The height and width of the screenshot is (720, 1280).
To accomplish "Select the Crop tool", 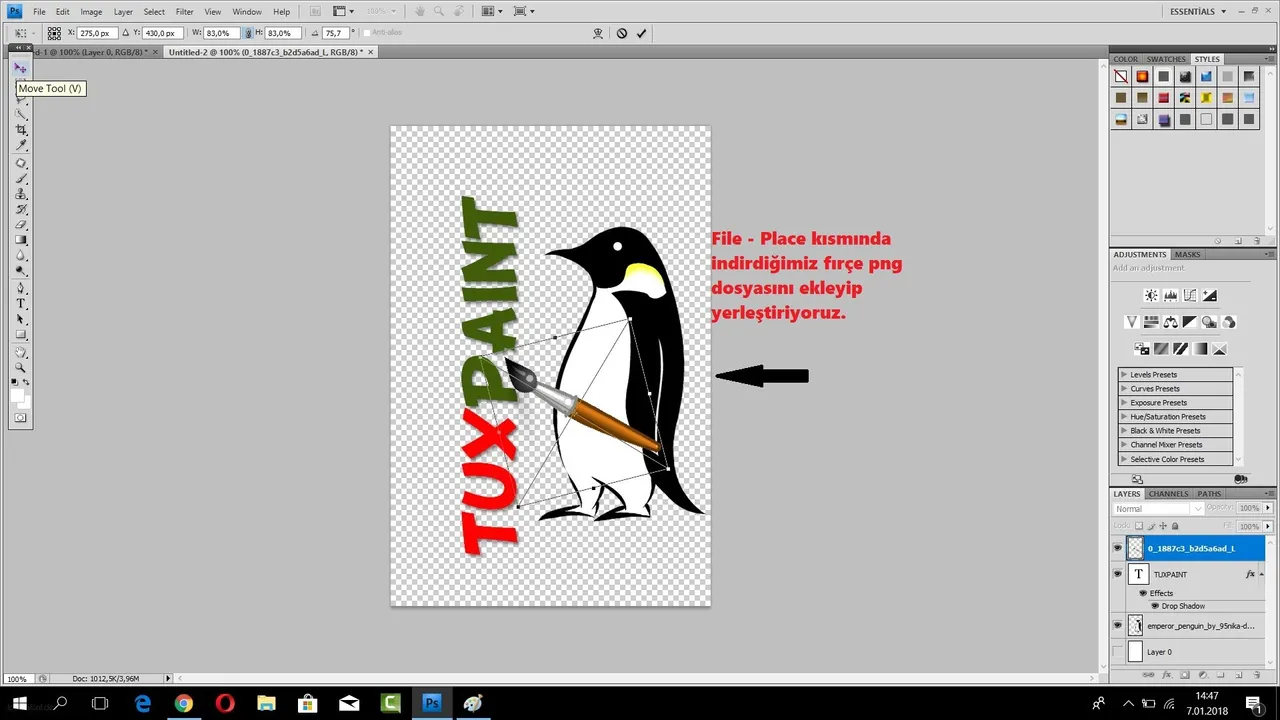I will point(20,130).
